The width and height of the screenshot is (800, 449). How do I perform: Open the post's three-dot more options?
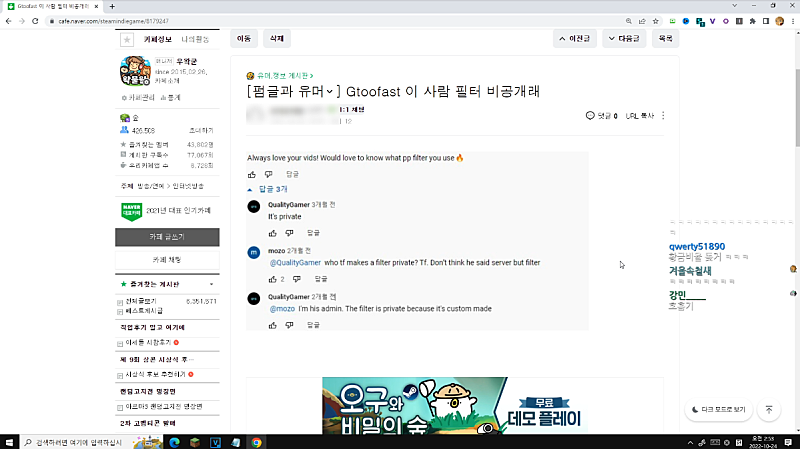(x=663, y=116)
